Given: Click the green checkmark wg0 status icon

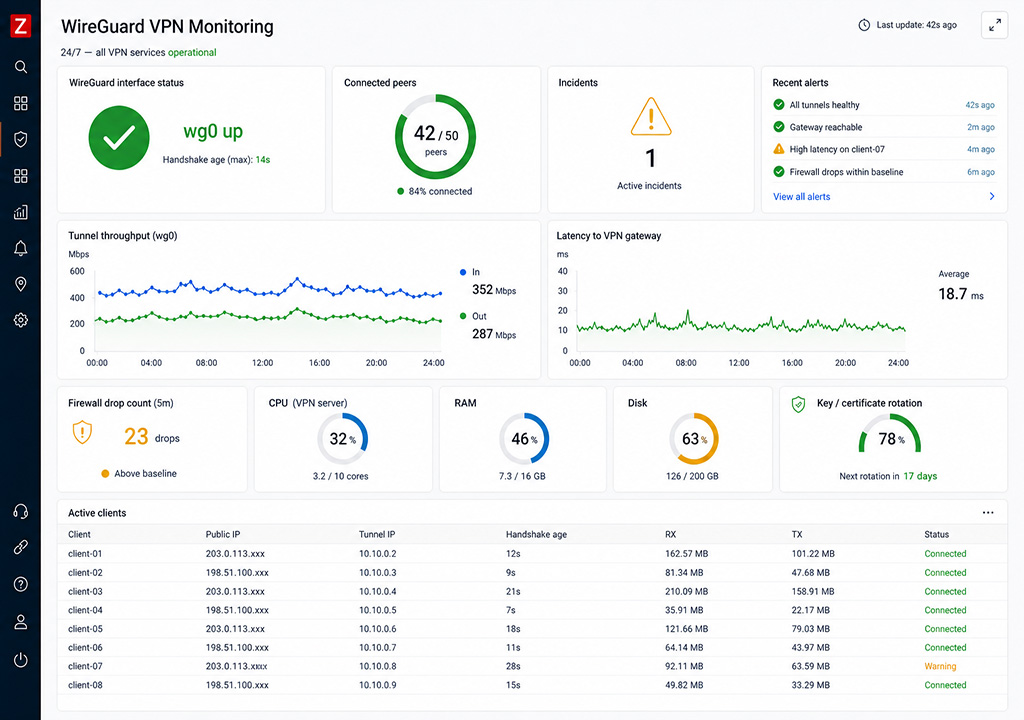Looking at the screenshot, I should [x=119, y=137].
